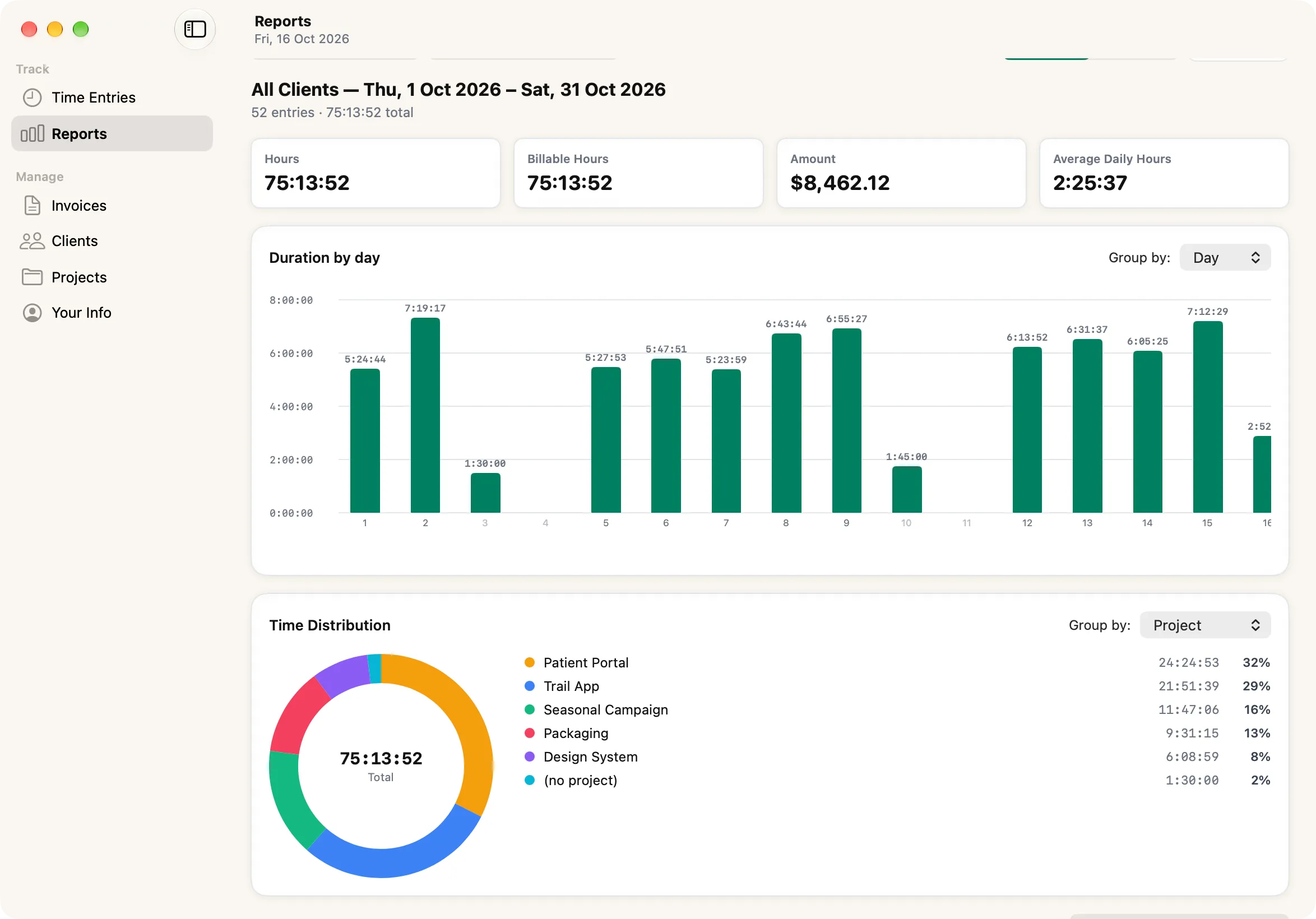This screenshot has width=1316, height=919.
Task: Click the day 1 bar labeled 5:24:44
Action: [365, 440]
